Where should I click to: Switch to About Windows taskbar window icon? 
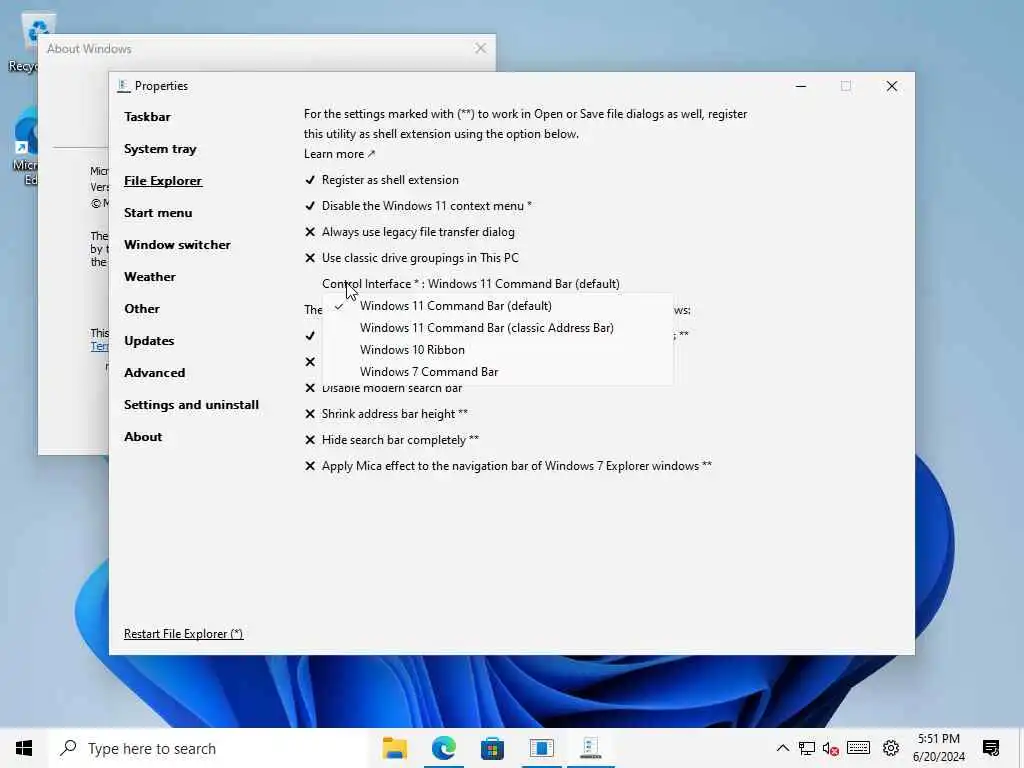541,748
